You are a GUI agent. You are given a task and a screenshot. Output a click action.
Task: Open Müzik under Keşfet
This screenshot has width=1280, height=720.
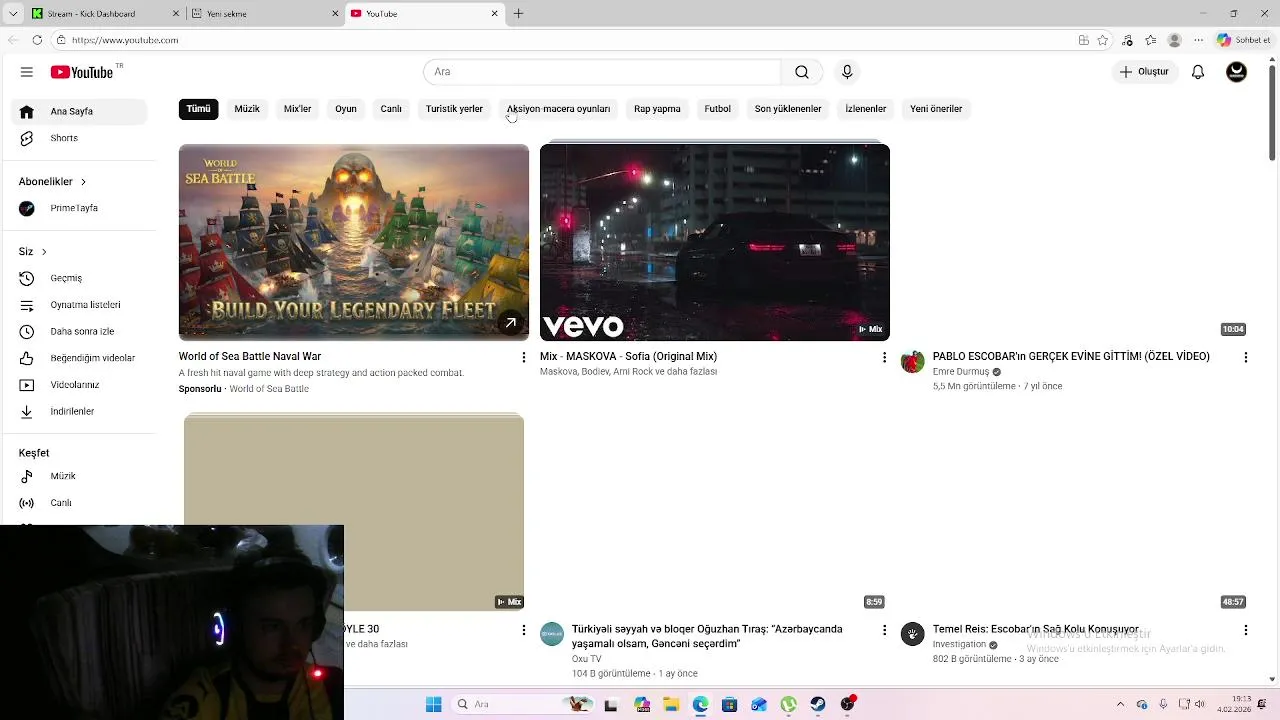point(79,476)
